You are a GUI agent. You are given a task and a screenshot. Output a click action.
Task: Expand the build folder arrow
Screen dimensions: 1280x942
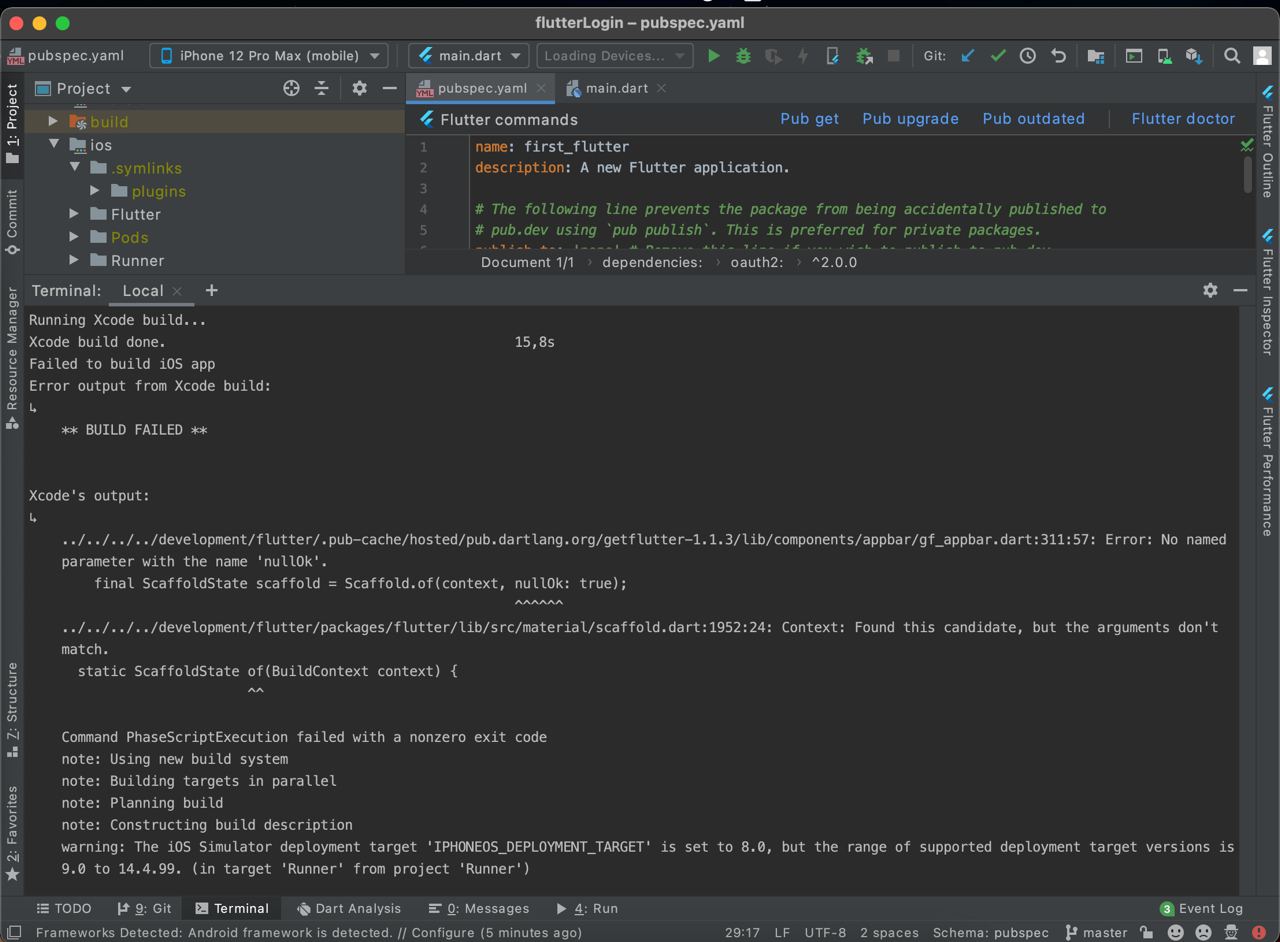[x=54, y=121]
